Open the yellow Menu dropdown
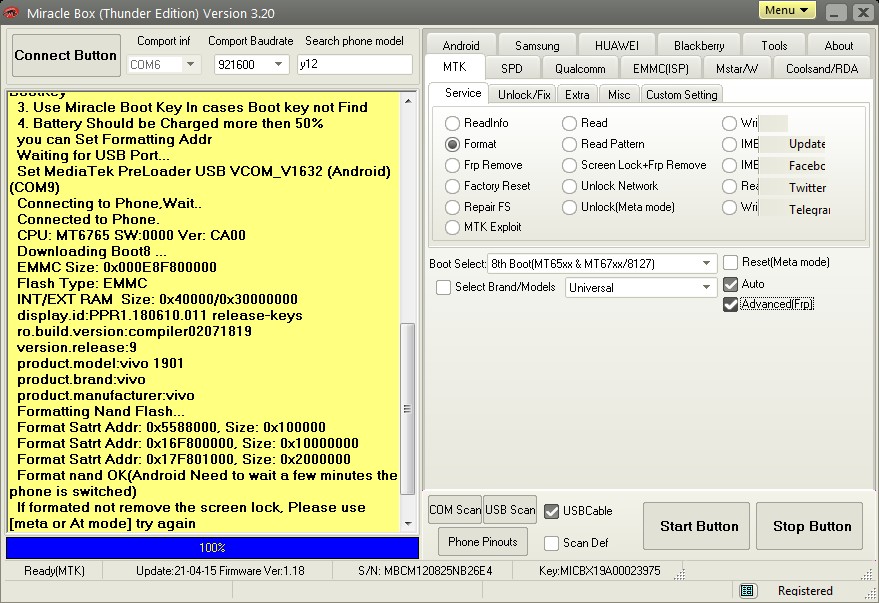879x603 pixels. (x=787, y=10)
